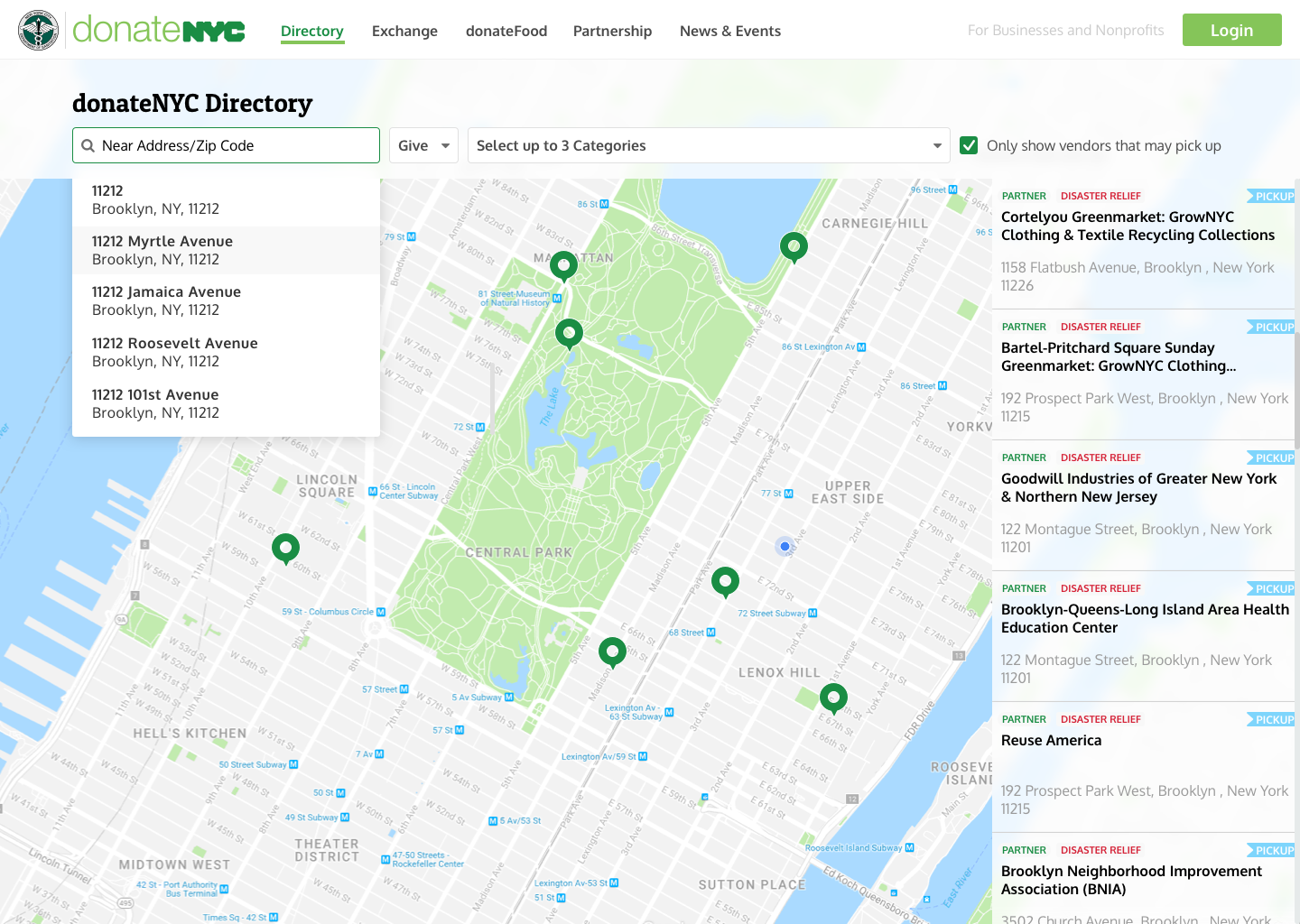Click the Near Address/Zip Code input field
This screenshot has height=924, width=1300.
point(226,145)
